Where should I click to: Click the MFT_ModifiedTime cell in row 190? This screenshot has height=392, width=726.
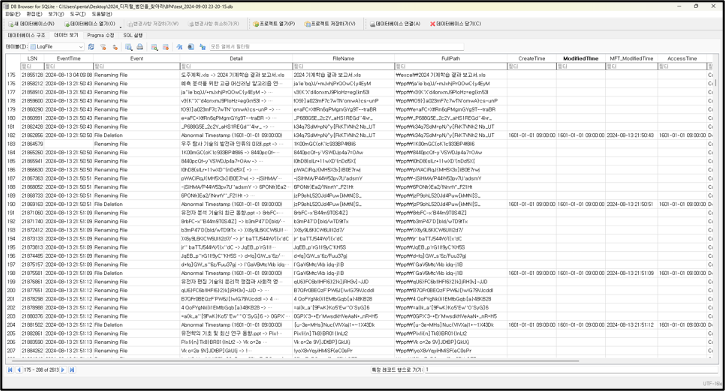(x=632, y=204)
